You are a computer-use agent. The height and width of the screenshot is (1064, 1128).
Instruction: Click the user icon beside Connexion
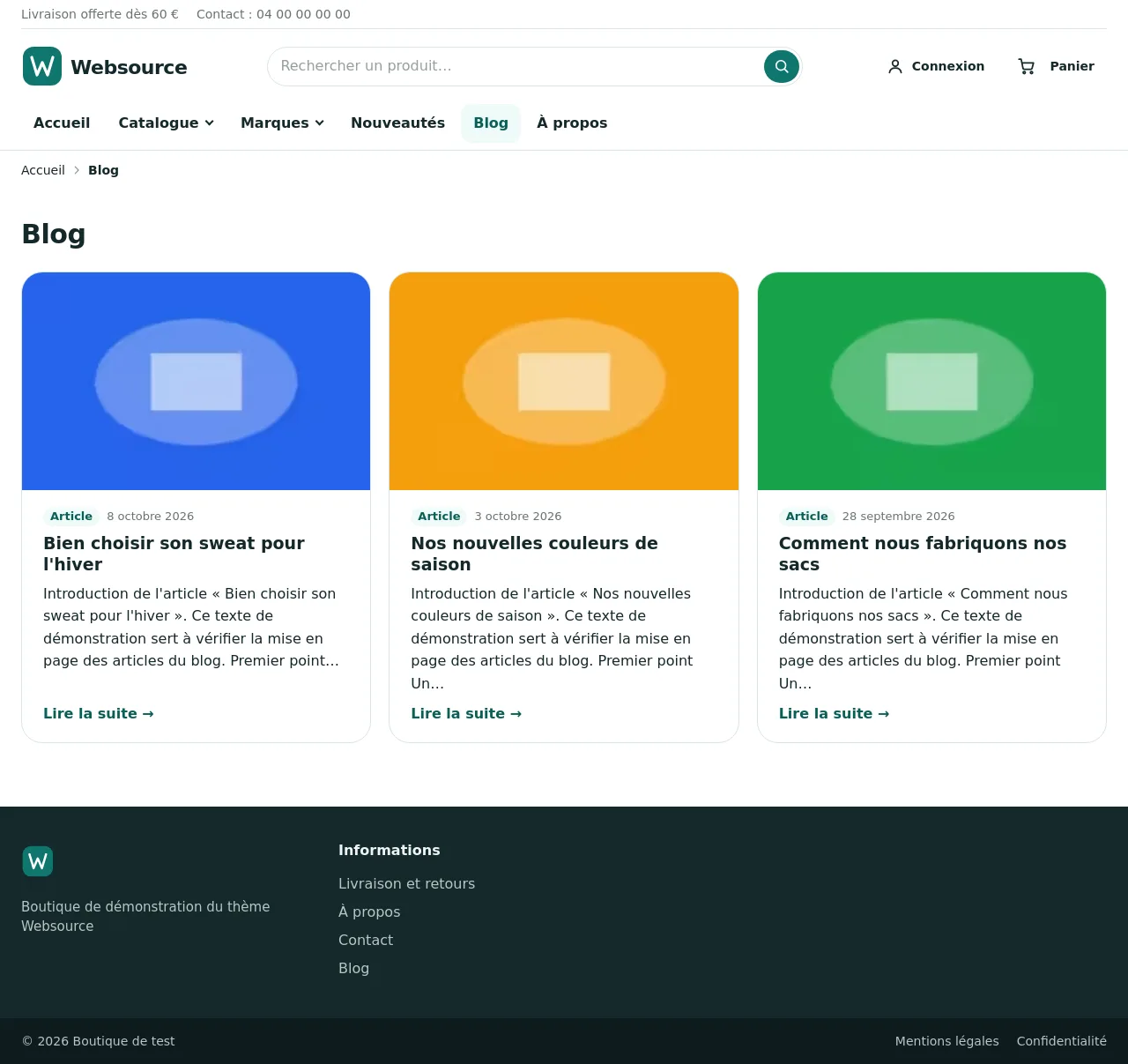click(895, 66)
